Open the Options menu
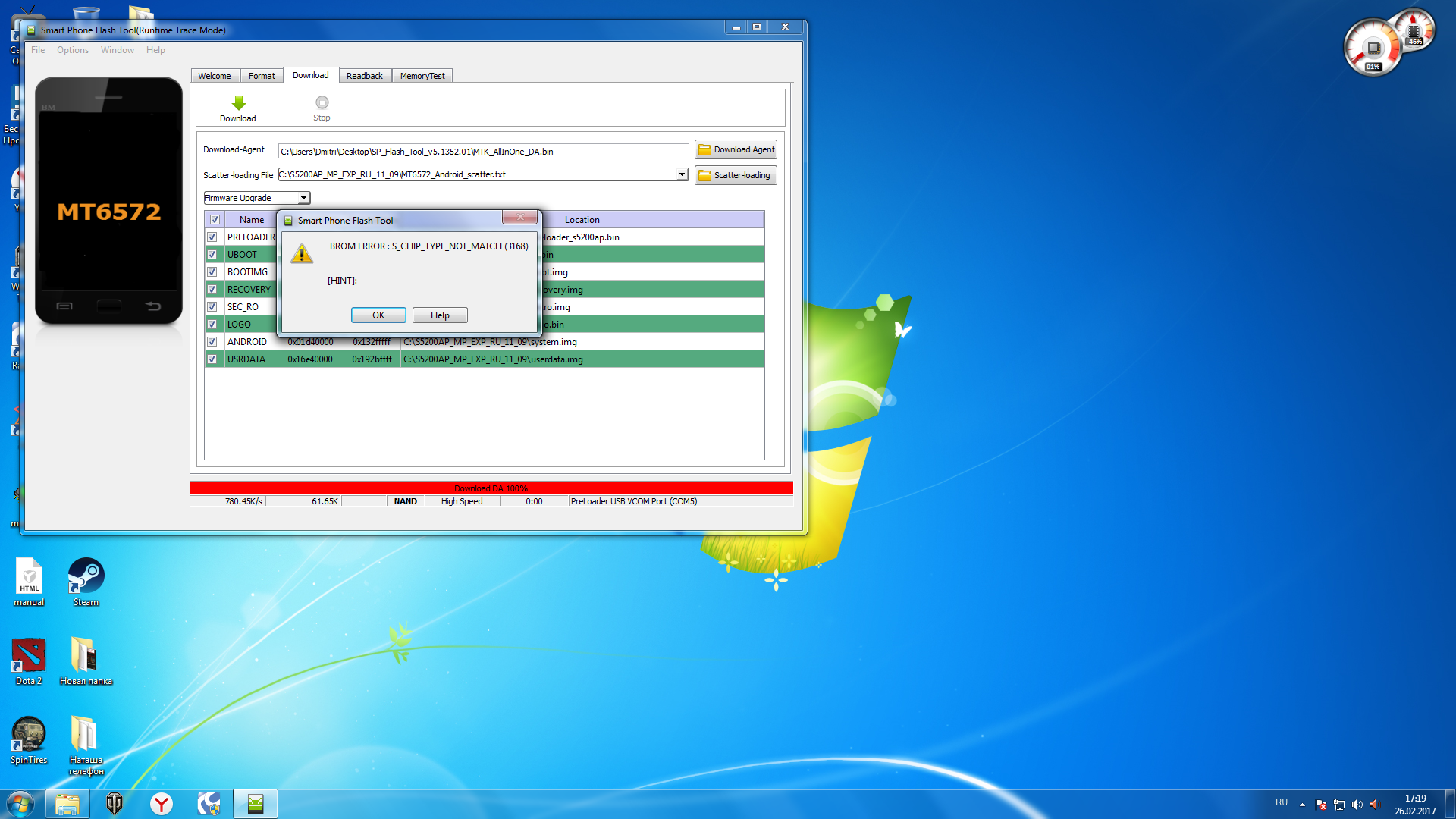This screenshot has height=819, width=1456. 72,50
